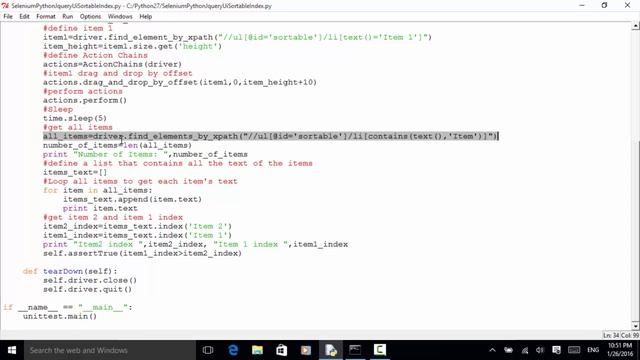
Task: Click the '#item1 drag and drop by offset' comment
Action: coord(118,73)
